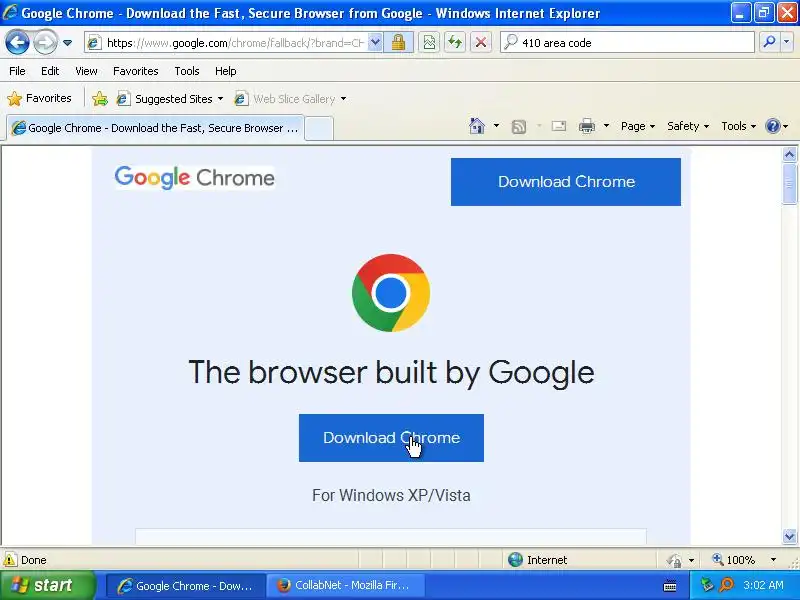Click the top-right Download Chrome button
The image size is (800, 600).
coord(566,182)
